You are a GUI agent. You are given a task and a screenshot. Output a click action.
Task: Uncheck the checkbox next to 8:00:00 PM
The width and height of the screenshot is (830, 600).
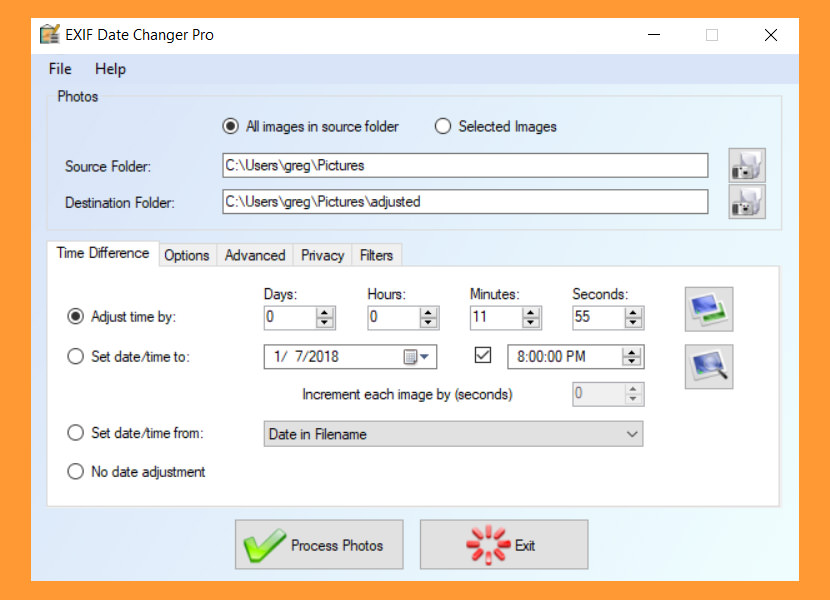click(483, 356)
